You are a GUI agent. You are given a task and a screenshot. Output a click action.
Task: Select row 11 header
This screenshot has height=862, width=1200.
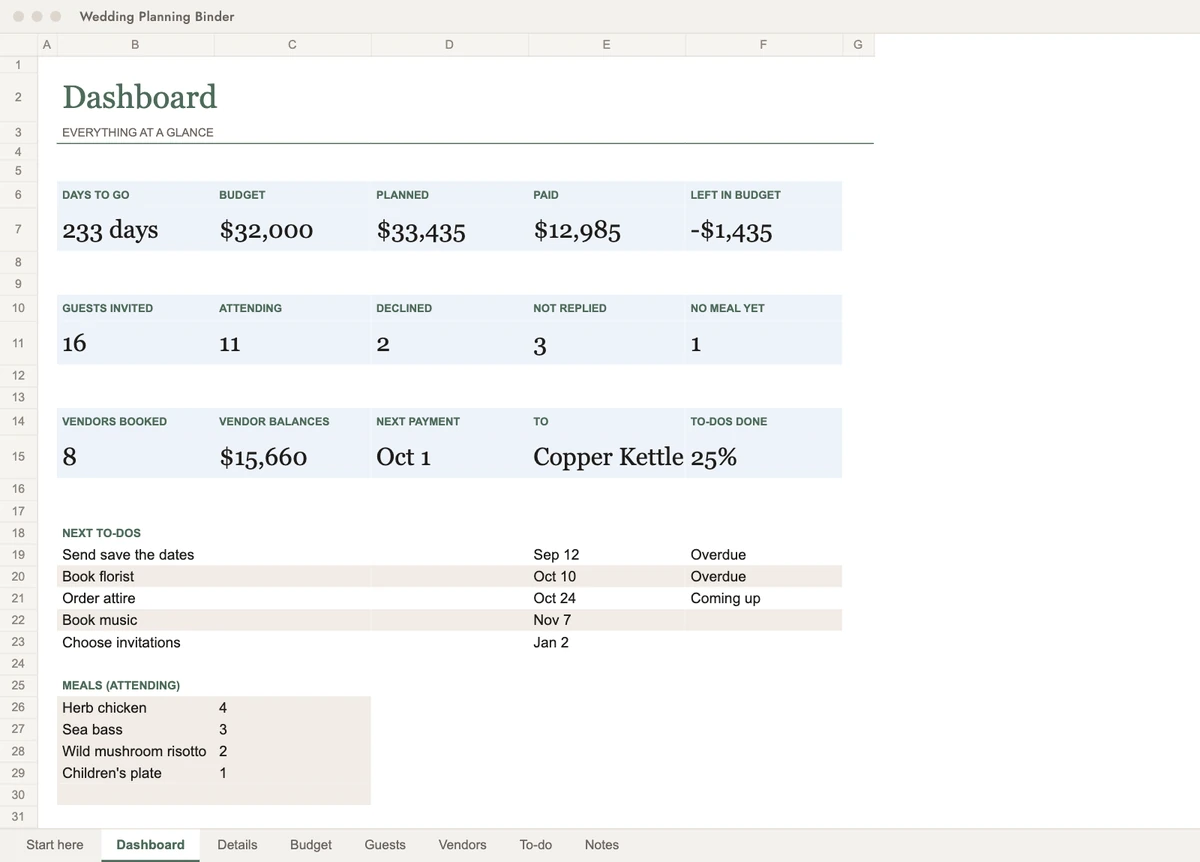18,343
